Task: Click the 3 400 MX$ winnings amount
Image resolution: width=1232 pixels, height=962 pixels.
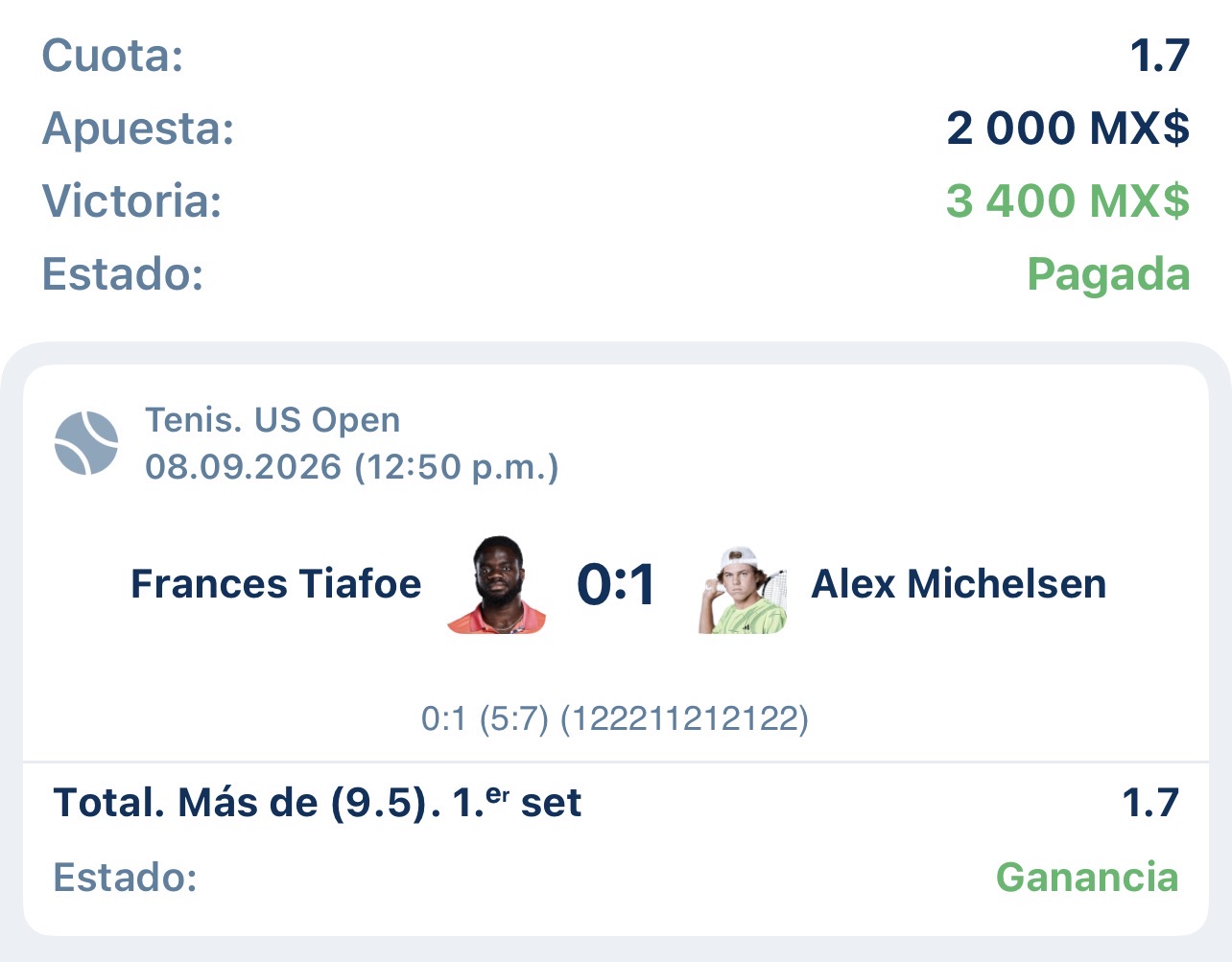Action: click(x=1068, y=200)
